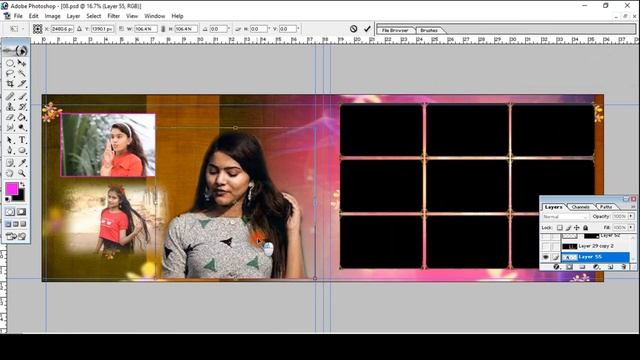640x360 pixels.
Task: Toggle lock transparent pixels
Action: coord(560,227)
